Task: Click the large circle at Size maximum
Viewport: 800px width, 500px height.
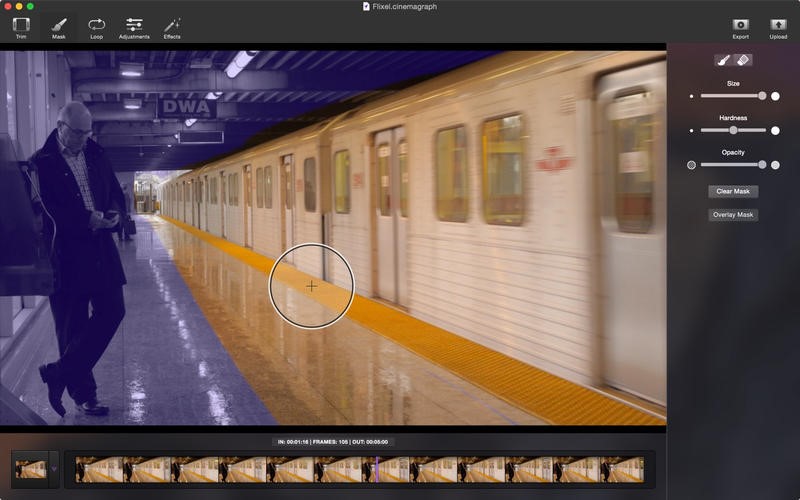Action: coord(775,96)
